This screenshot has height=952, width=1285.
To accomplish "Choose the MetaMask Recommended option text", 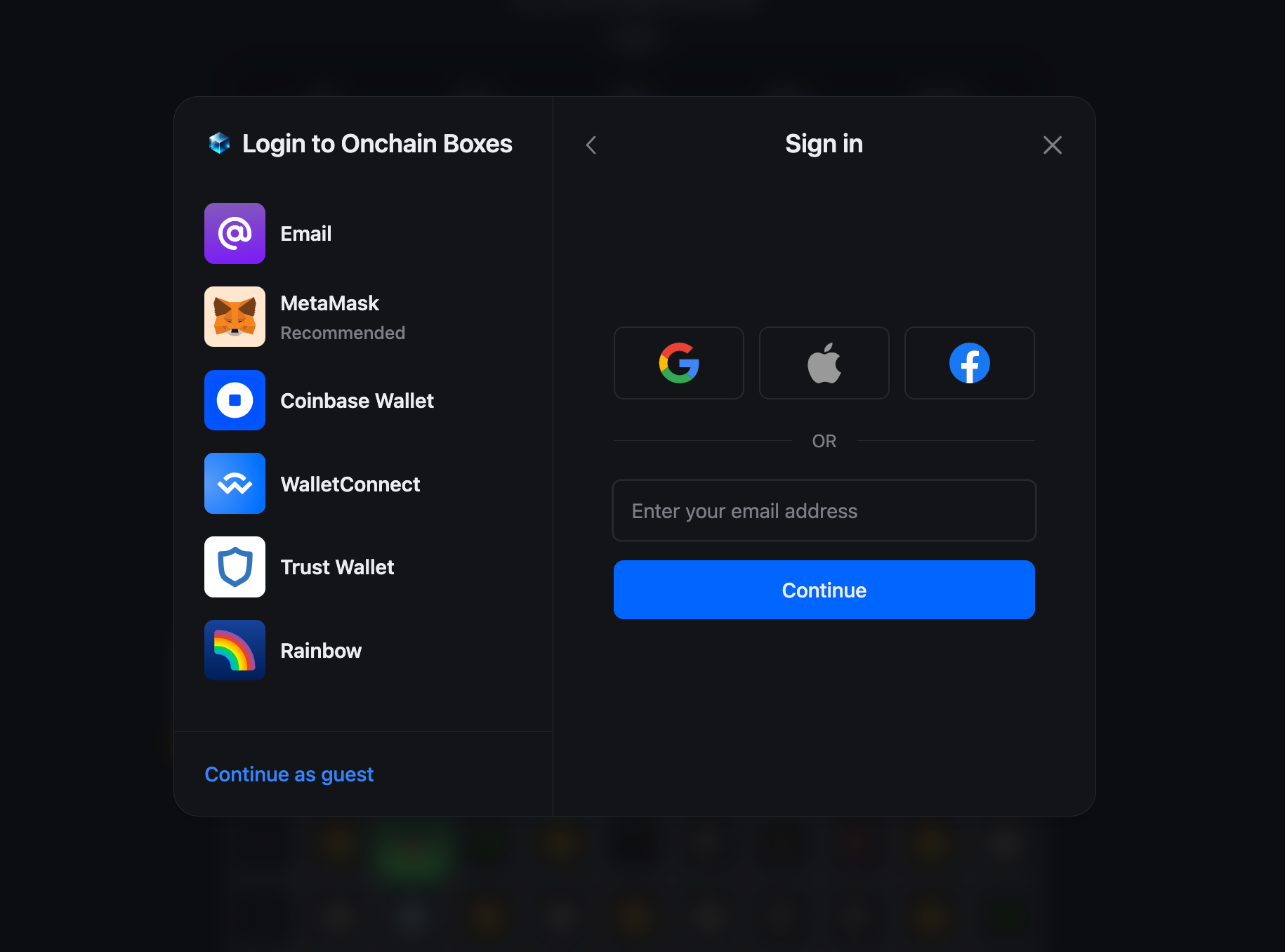I will (343, 317).
